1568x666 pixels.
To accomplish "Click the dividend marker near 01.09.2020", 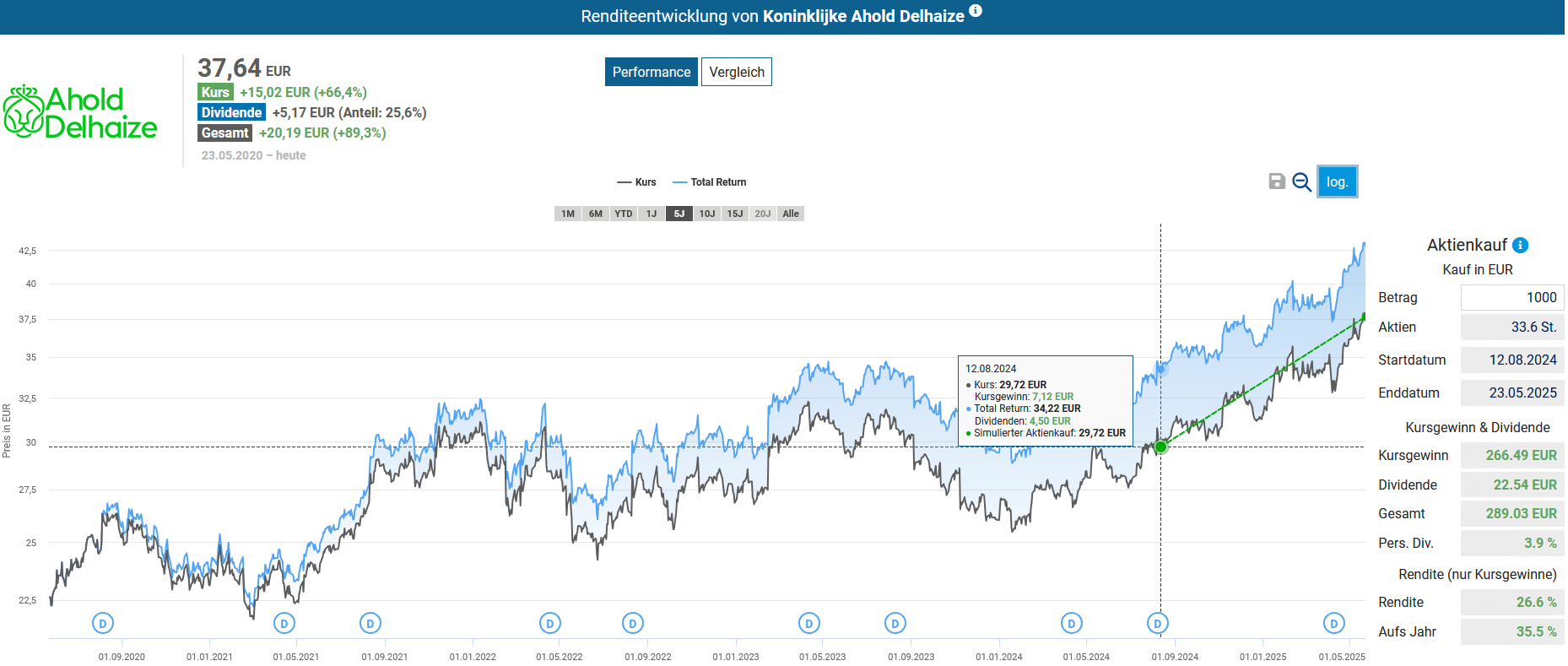I will pyautogui.click(x=103, y=624).
